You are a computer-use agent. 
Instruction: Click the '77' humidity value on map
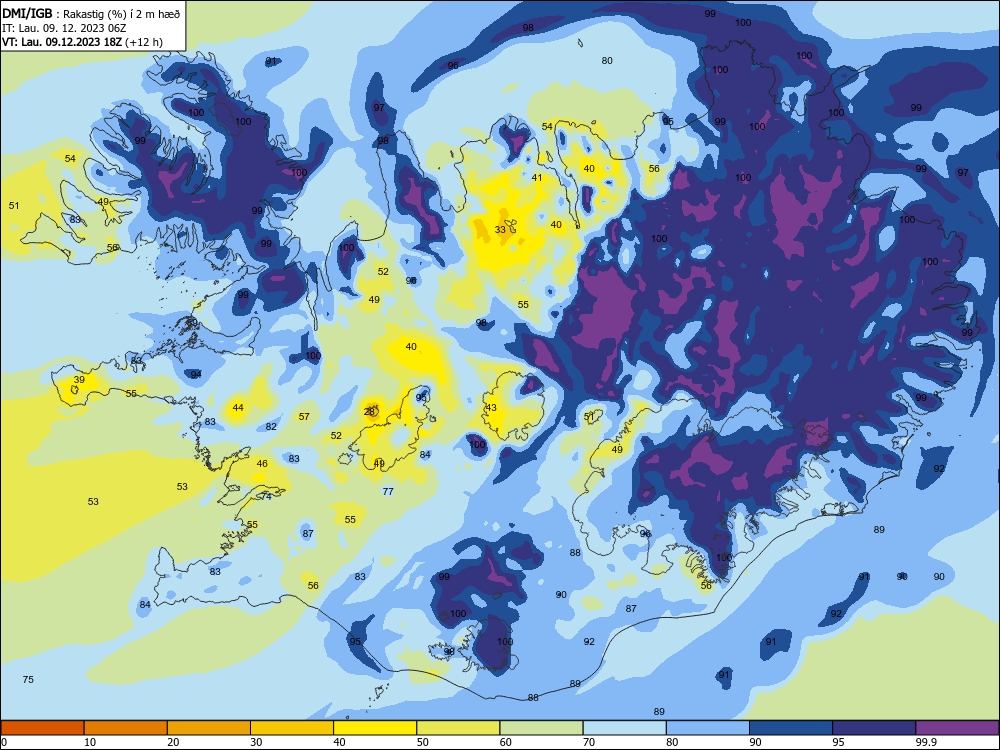point(388,491)
